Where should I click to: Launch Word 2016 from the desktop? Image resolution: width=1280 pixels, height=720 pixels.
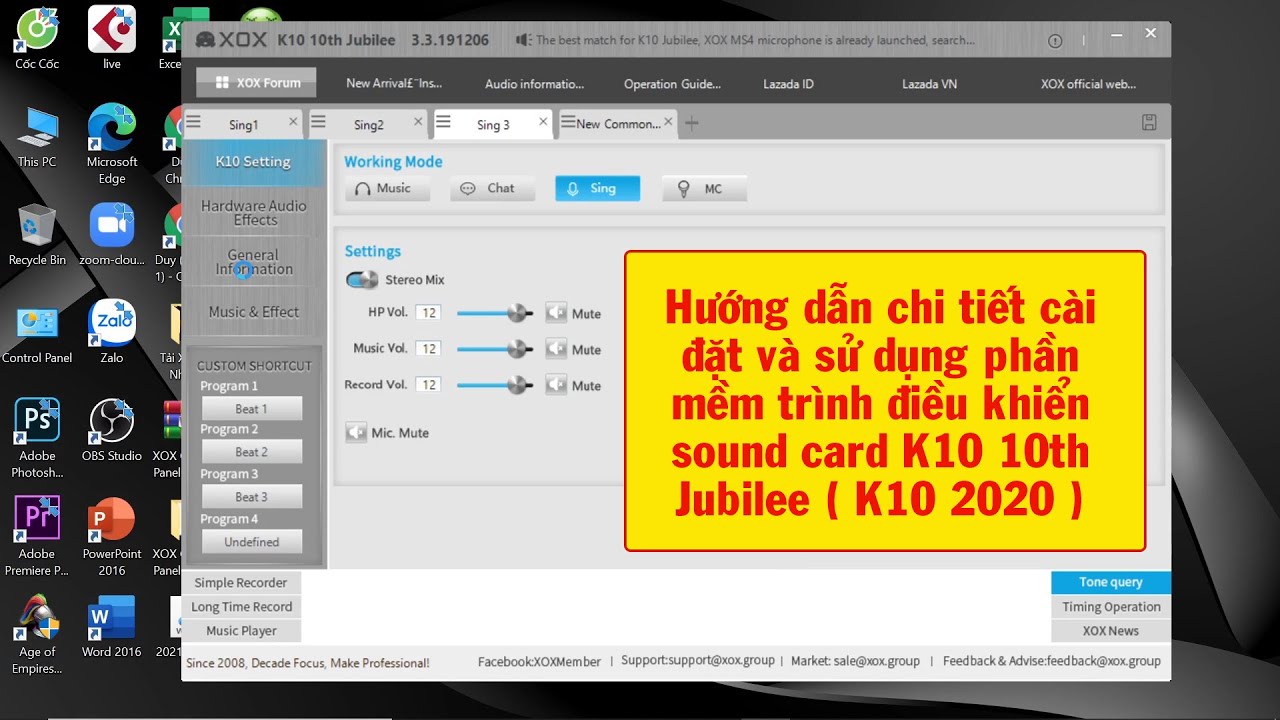112,626
